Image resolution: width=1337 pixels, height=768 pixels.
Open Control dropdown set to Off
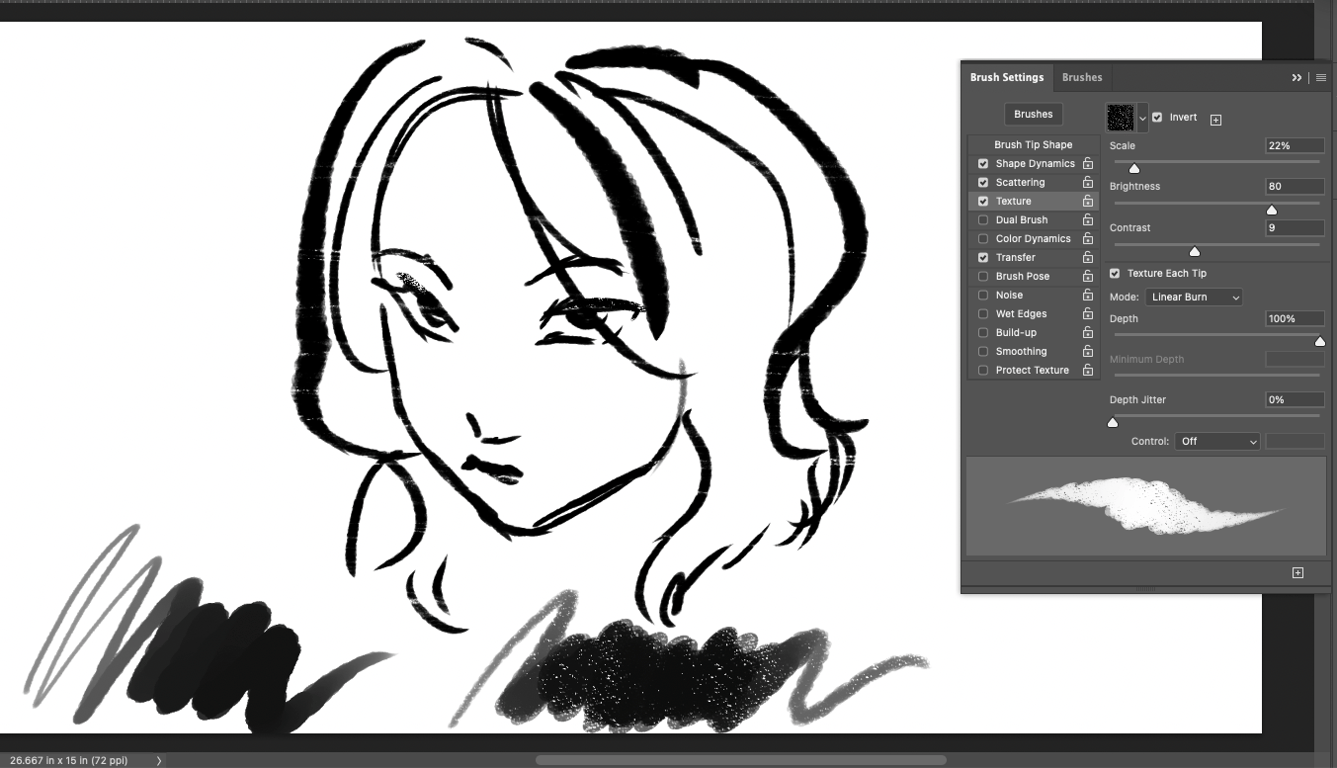click(x=1217, y=441)
